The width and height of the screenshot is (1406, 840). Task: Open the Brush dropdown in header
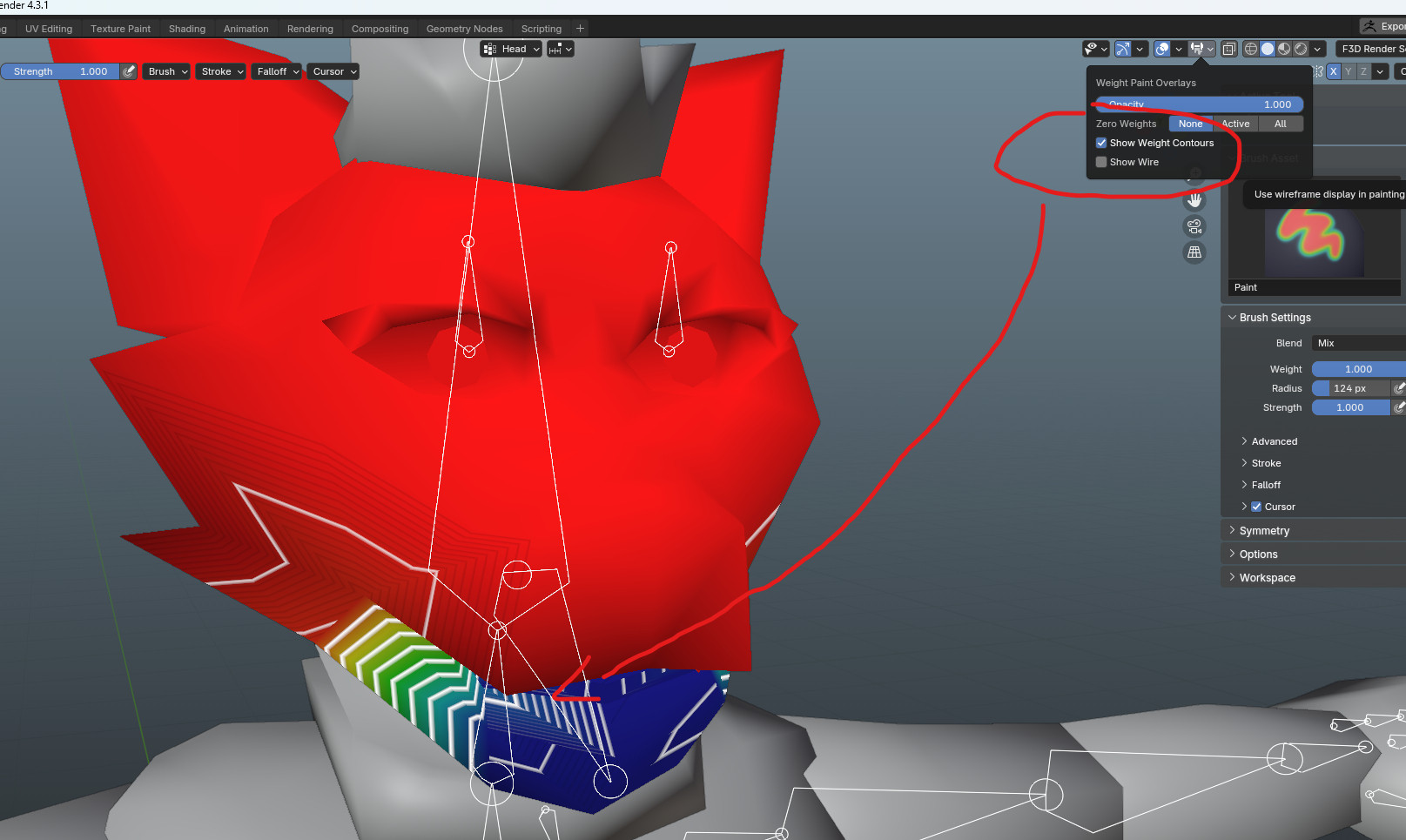(167, 71)
